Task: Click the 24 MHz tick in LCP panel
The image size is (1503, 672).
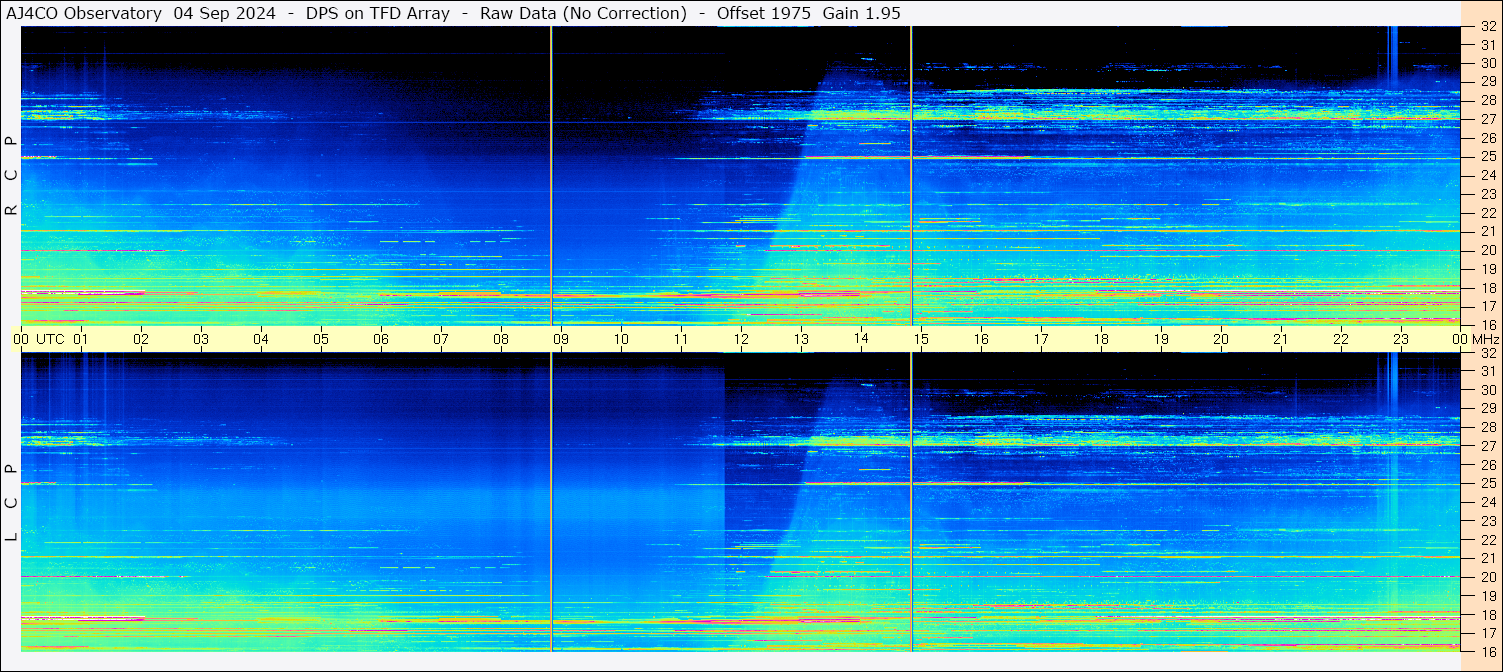Action: click(1488, 502)
